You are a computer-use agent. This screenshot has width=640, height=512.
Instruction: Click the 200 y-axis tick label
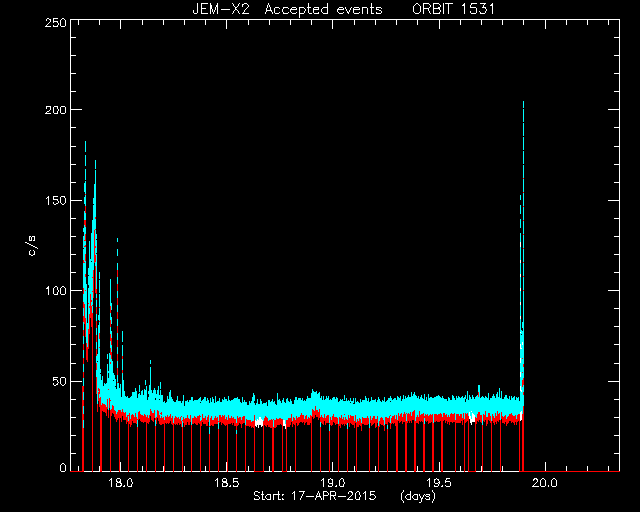coord(55,109)
